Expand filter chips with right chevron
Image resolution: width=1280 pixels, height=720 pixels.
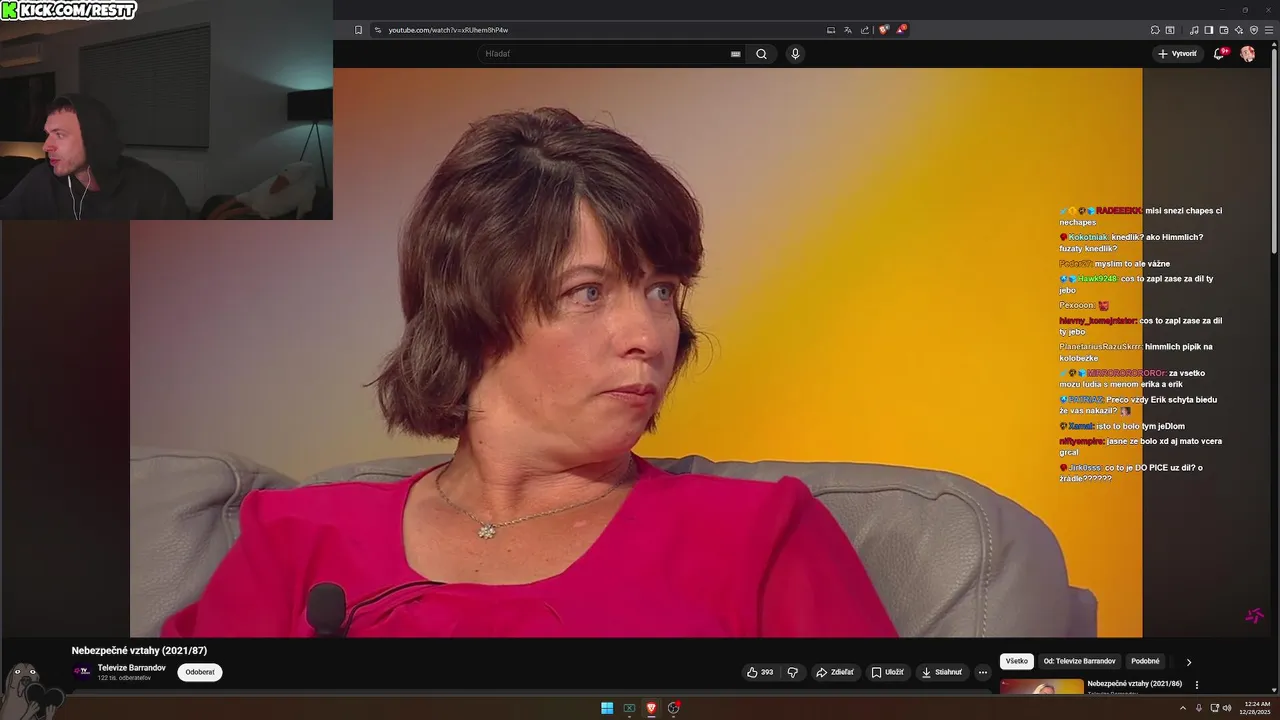pyautogui.click(x=1189, y=661)
